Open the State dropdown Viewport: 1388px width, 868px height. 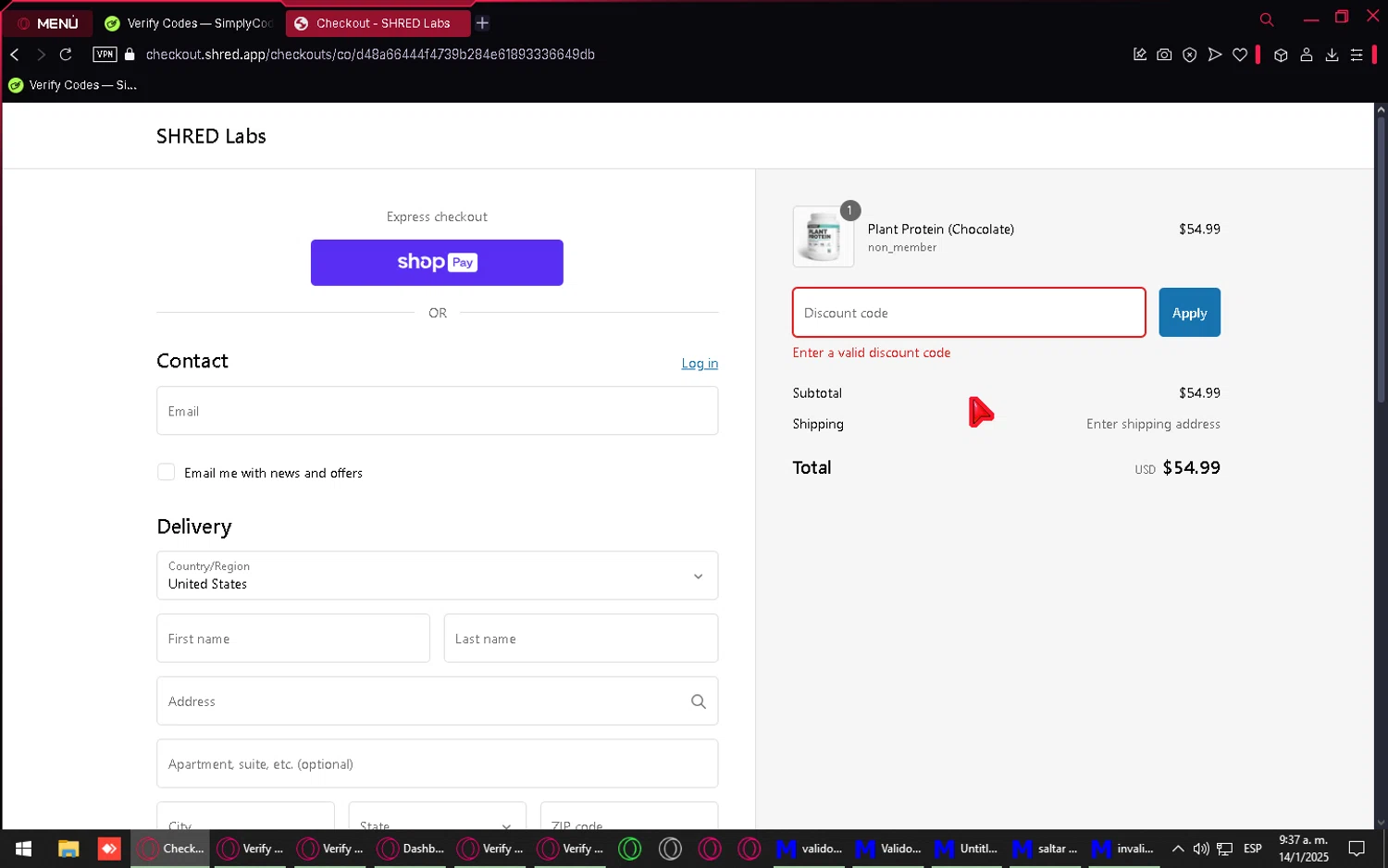(437, 816)
